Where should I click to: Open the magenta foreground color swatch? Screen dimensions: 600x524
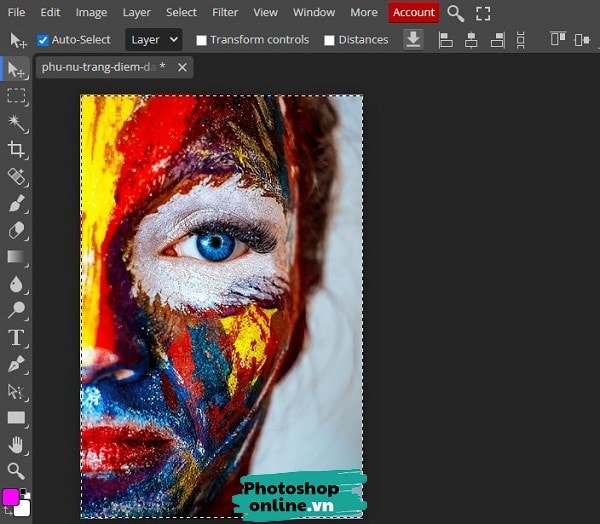point(11,497)
